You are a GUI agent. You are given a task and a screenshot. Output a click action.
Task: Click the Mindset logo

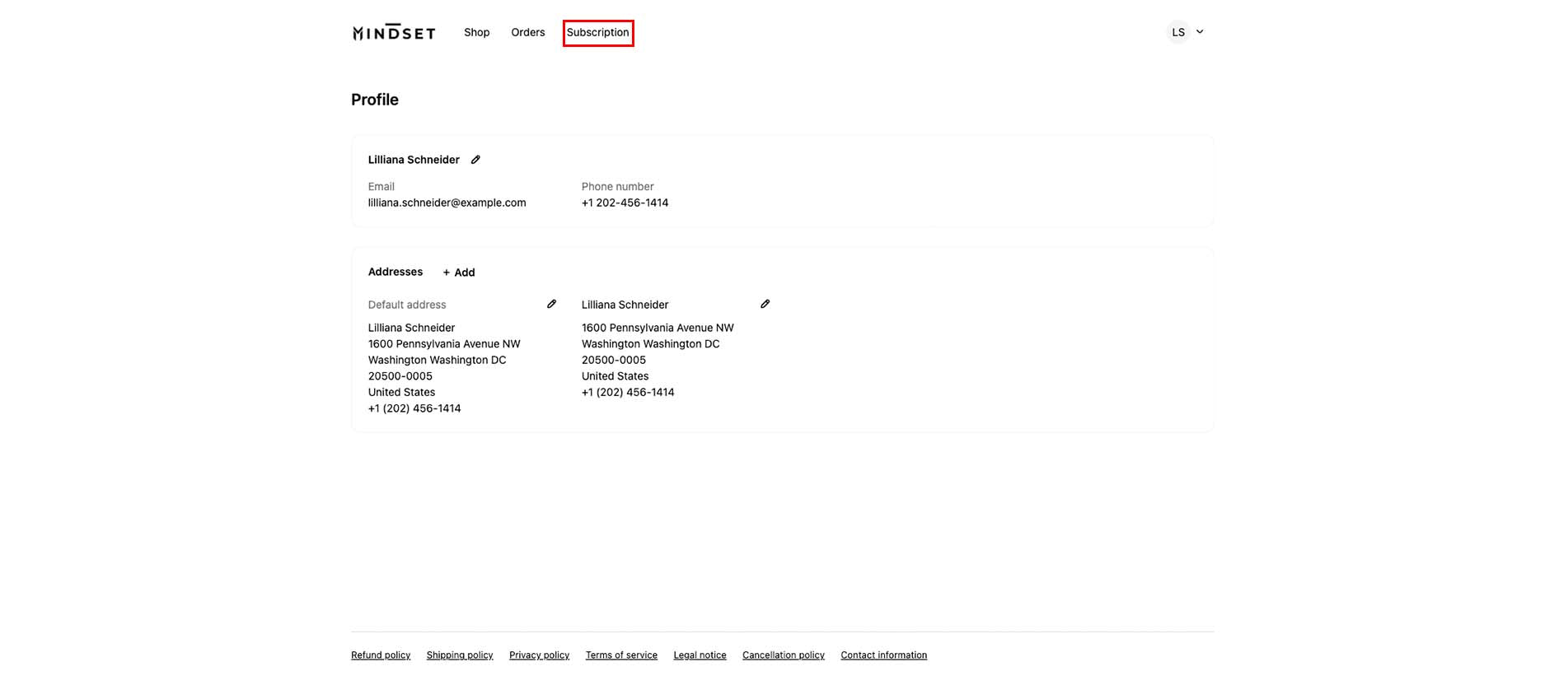tap(394, 33)
